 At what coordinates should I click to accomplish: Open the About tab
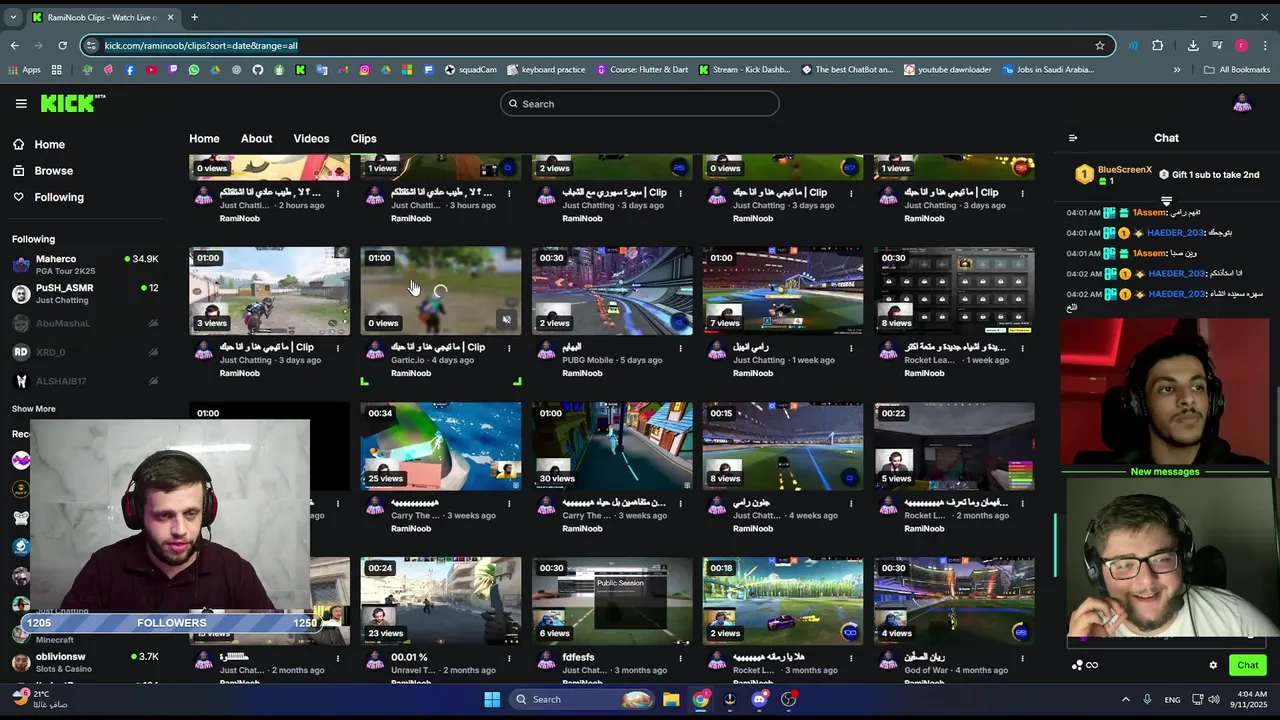256,139
